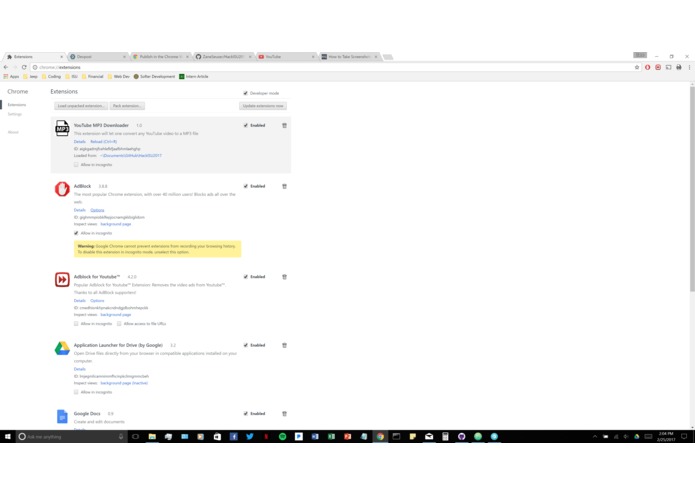The image size is (695, 494).
Task: Go back with the browser back arrow
Action: 6,67
